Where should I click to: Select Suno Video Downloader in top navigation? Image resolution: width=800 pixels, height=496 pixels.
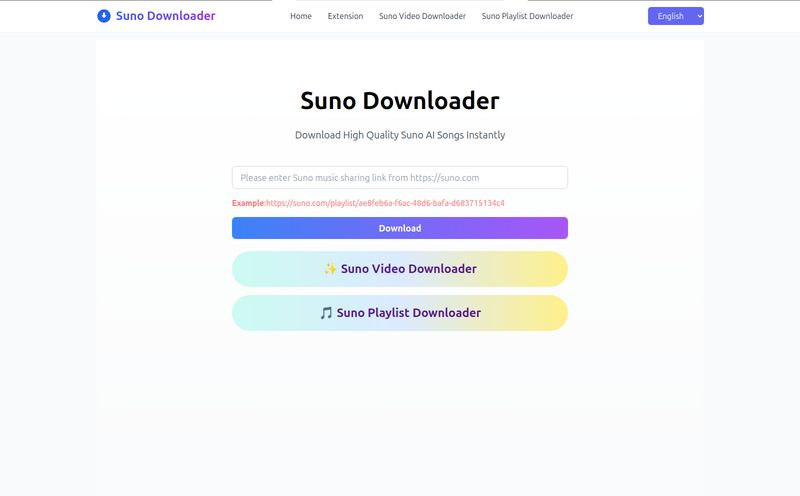(422, 16)
